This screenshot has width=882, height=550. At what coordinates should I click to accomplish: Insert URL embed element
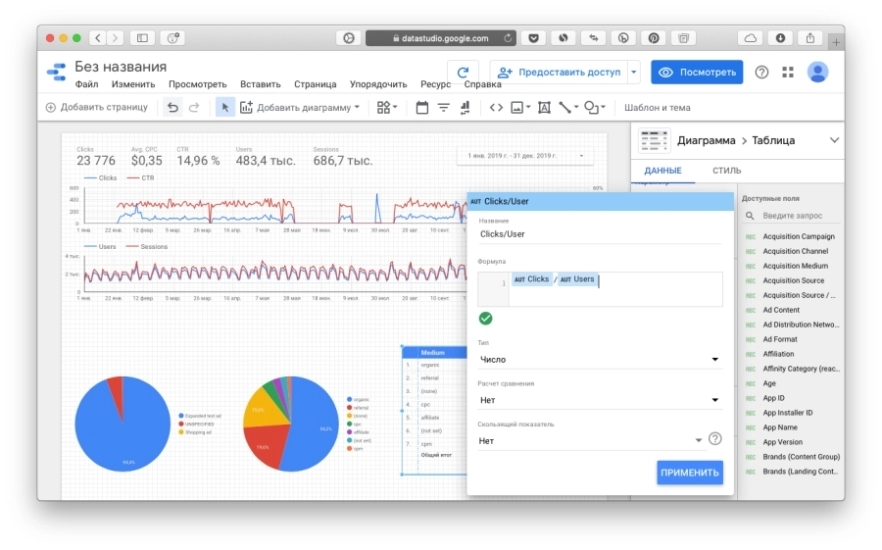[496, 107]
